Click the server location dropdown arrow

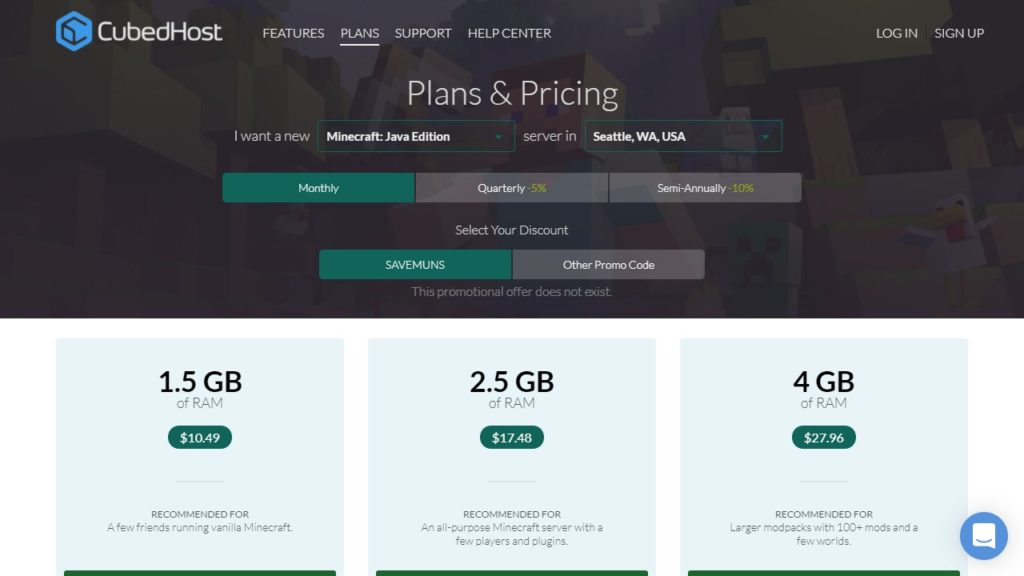point(765,136)
